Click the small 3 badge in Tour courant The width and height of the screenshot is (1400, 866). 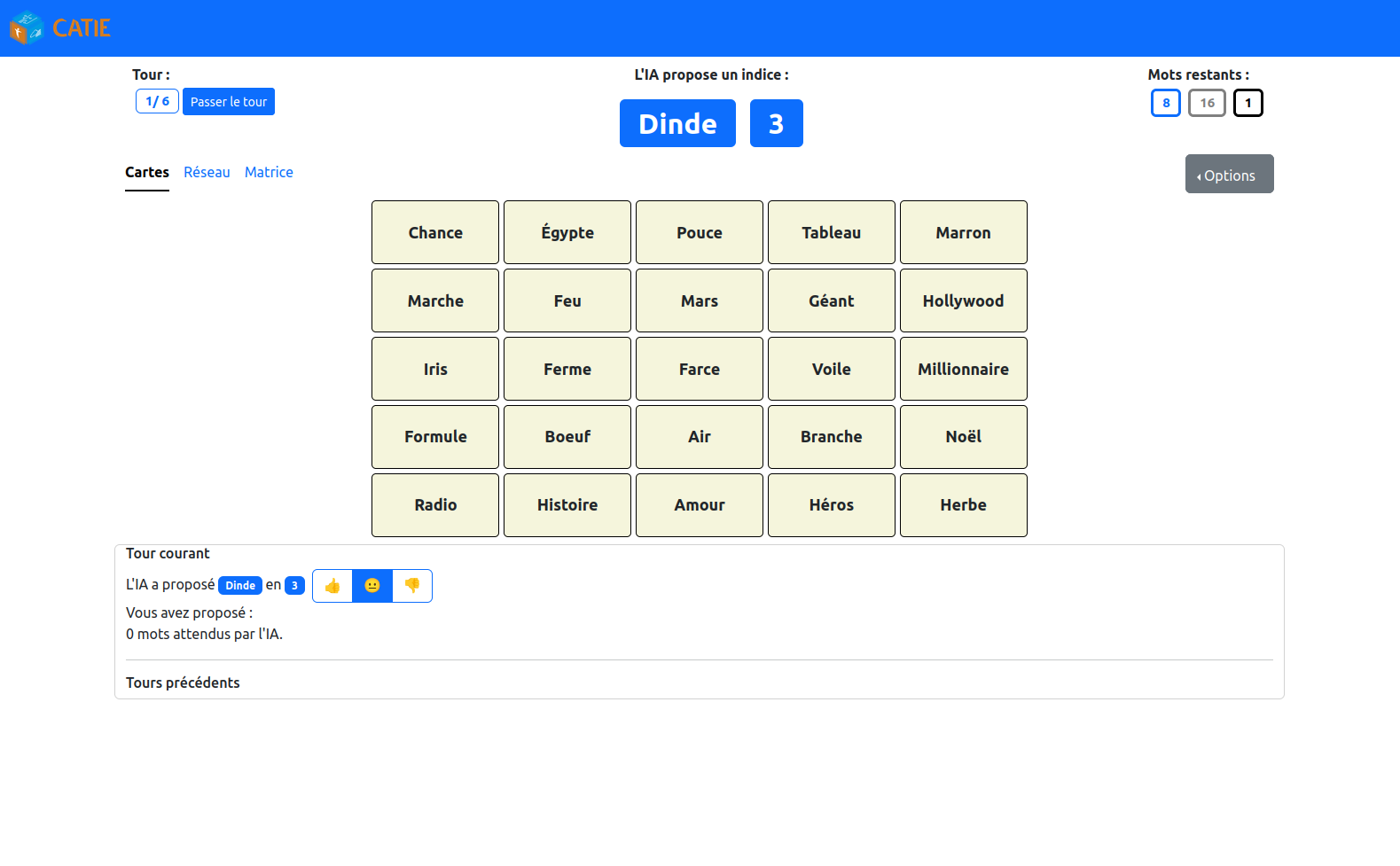[x=294, y=585]
